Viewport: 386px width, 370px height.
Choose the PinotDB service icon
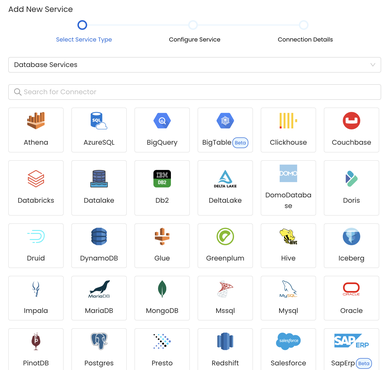(x=36, y=341)
